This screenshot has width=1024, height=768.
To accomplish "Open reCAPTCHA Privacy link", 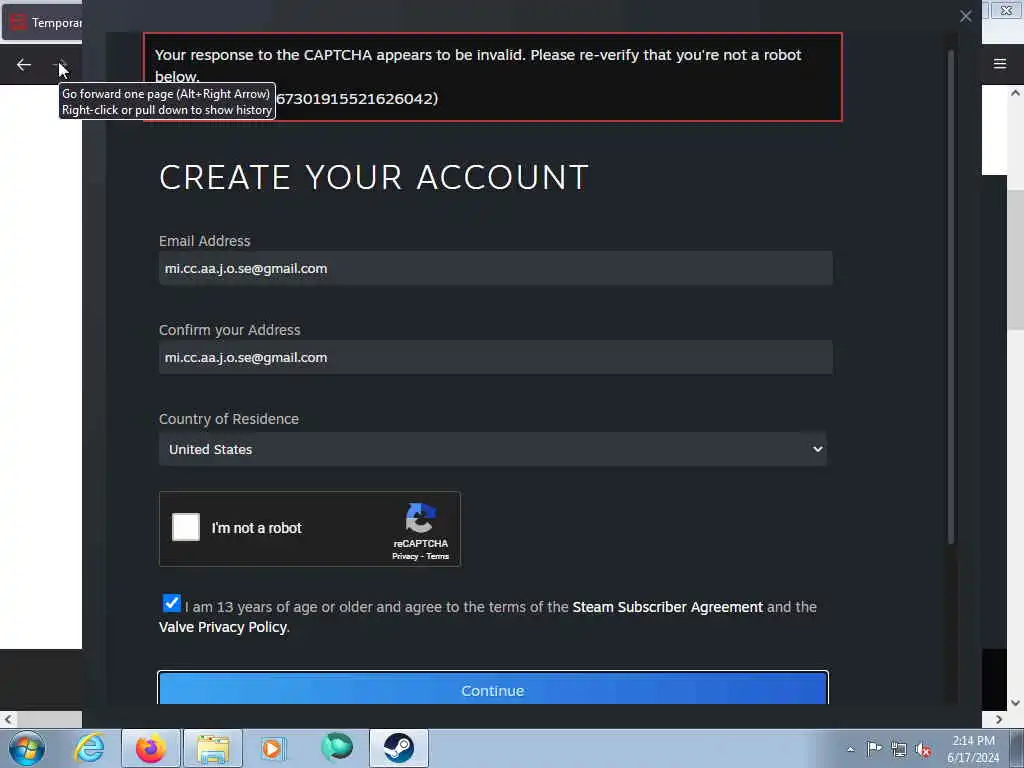I will pos(405,556).
